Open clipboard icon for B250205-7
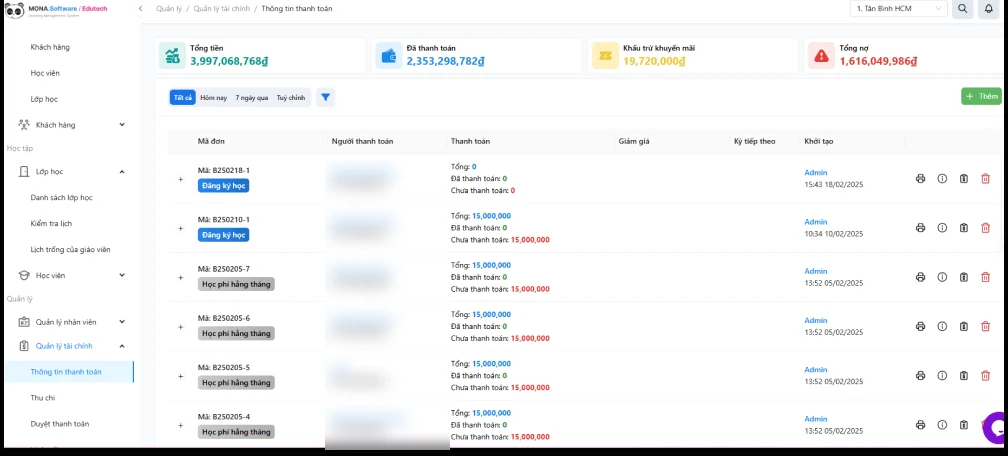The height and width of the screenshot is (456, 1008). pyautogui.click(x=964, y=277)
